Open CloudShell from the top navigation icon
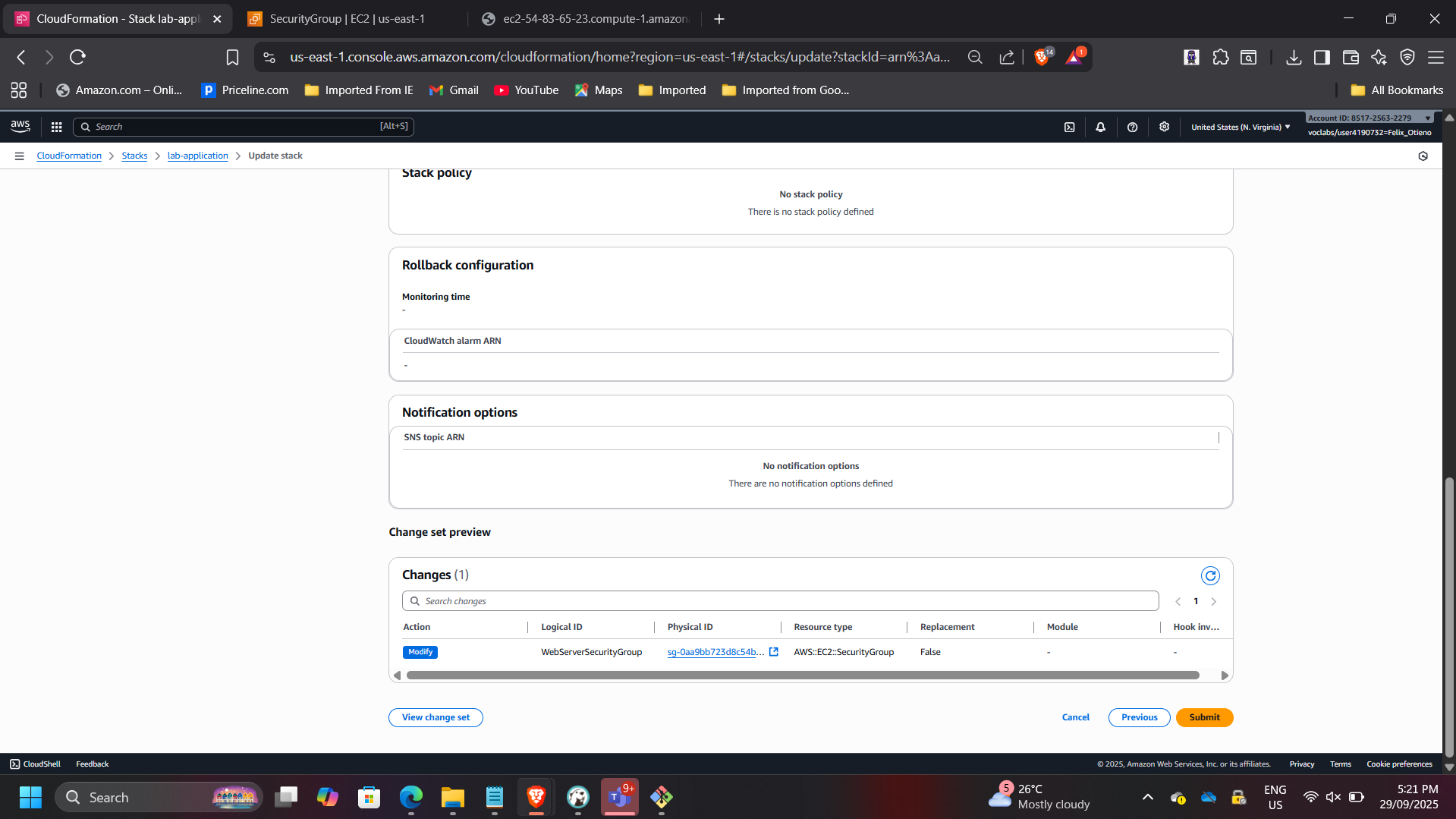Screen dimensions: 1456x819 (x=1069, y=127)
